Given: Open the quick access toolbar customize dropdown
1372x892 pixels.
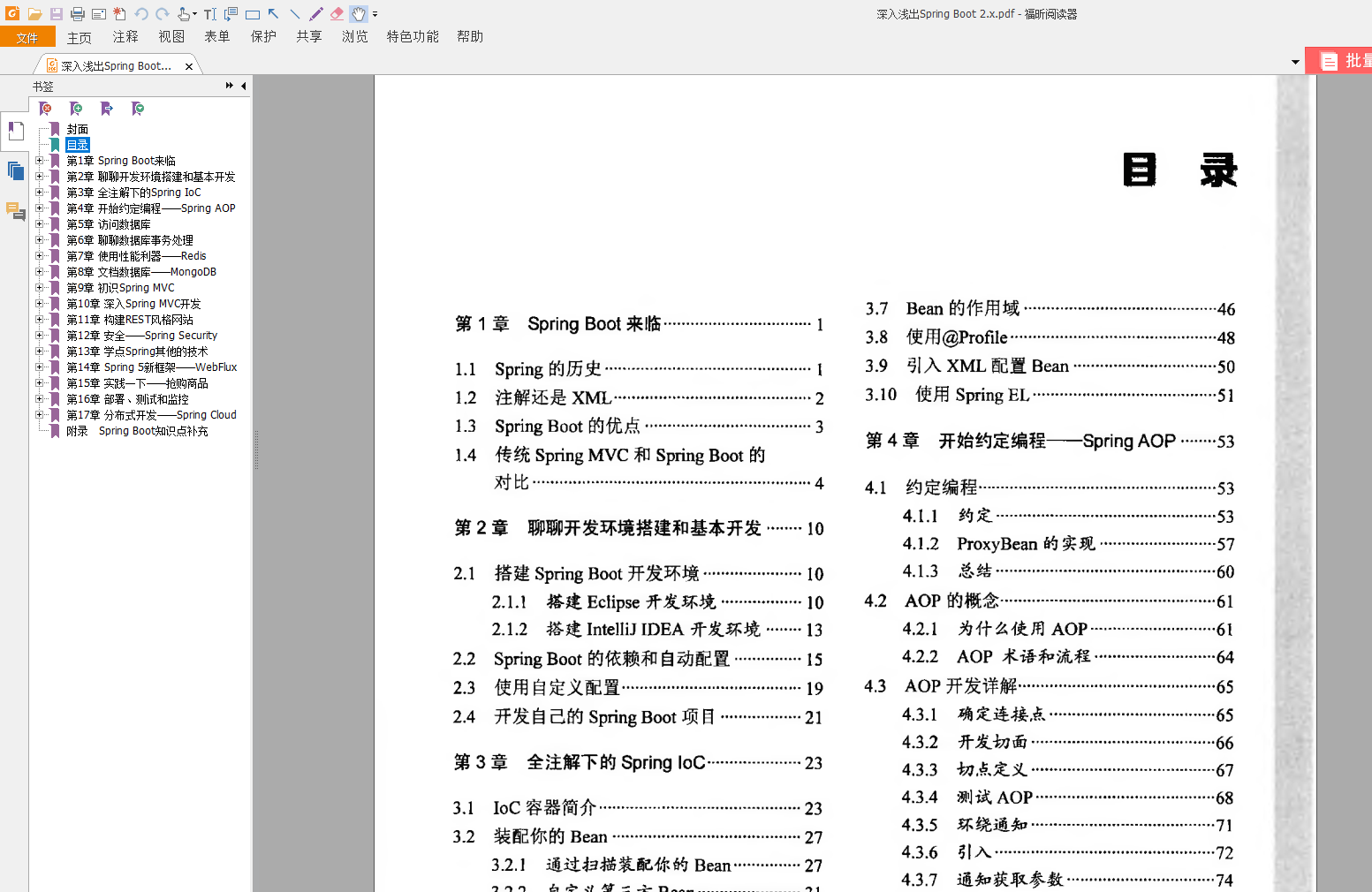Looking at the screenshot, I should 375,15.
